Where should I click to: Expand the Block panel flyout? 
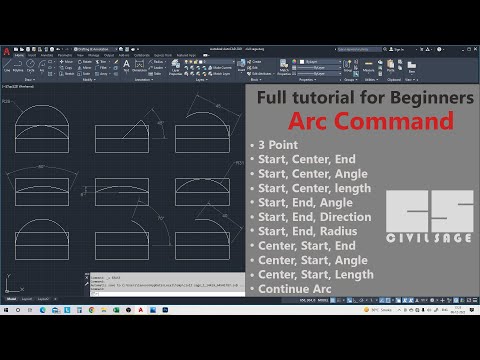[x=256, y=80]
